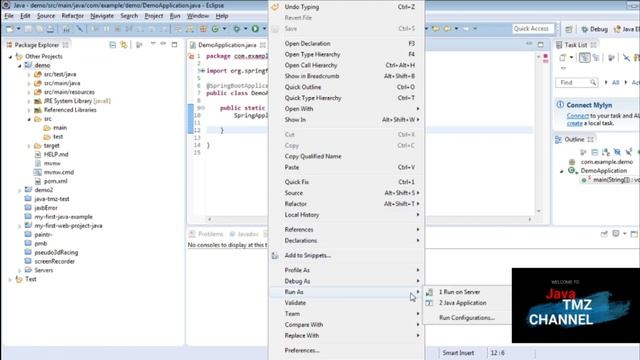Click the New Java Package toolbar icon
Viewport: 640px width, 360px height.
point(203,29)
